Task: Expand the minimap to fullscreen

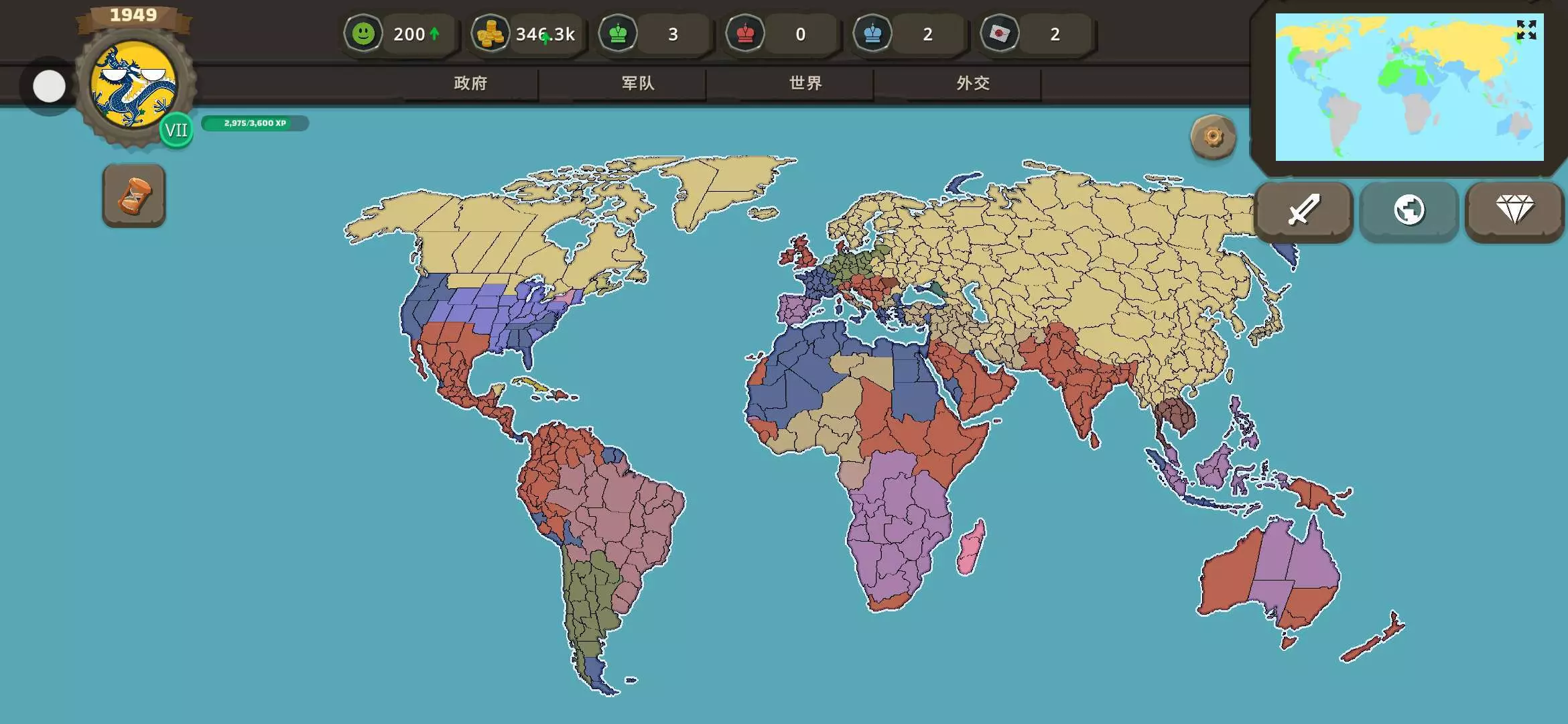Action: pos(1526,29)
